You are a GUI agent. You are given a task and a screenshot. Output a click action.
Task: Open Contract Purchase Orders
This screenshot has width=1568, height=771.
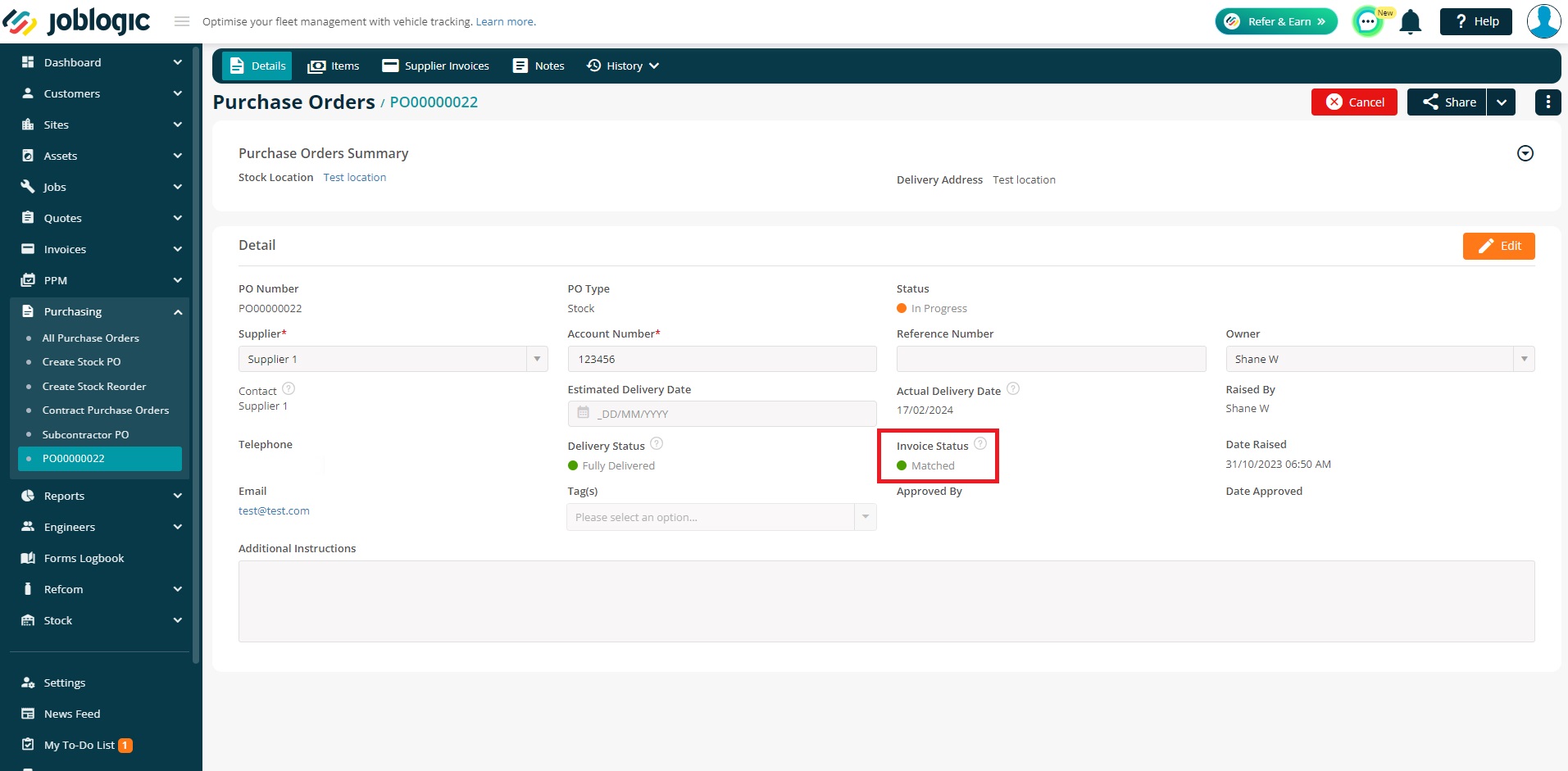click(106, 410)
